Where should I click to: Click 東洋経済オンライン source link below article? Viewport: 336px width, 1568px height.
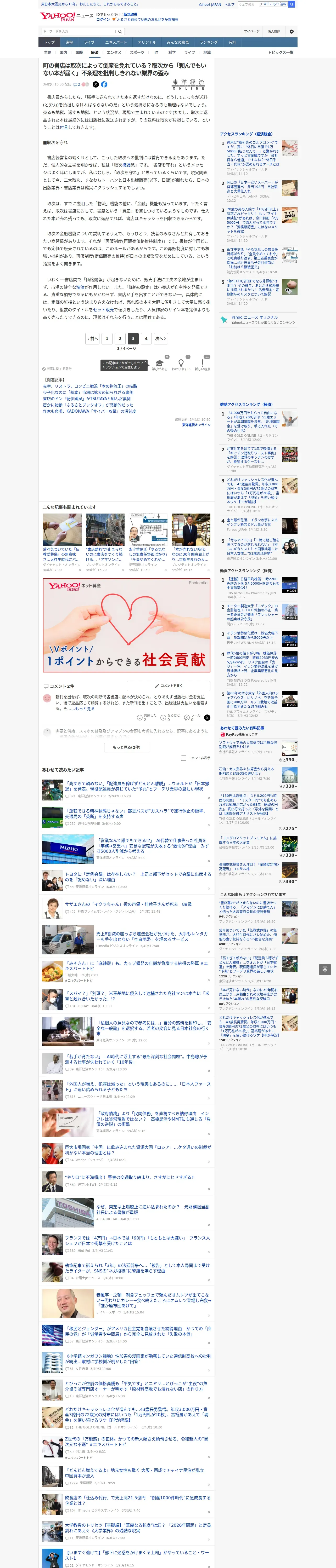(x=196, y=425)
